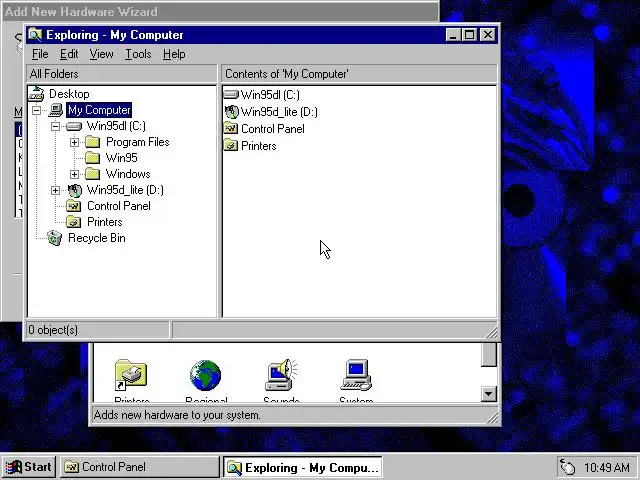Close the Exploring - My Computer window
Screen dimensions: 640x480
point(488,35)
